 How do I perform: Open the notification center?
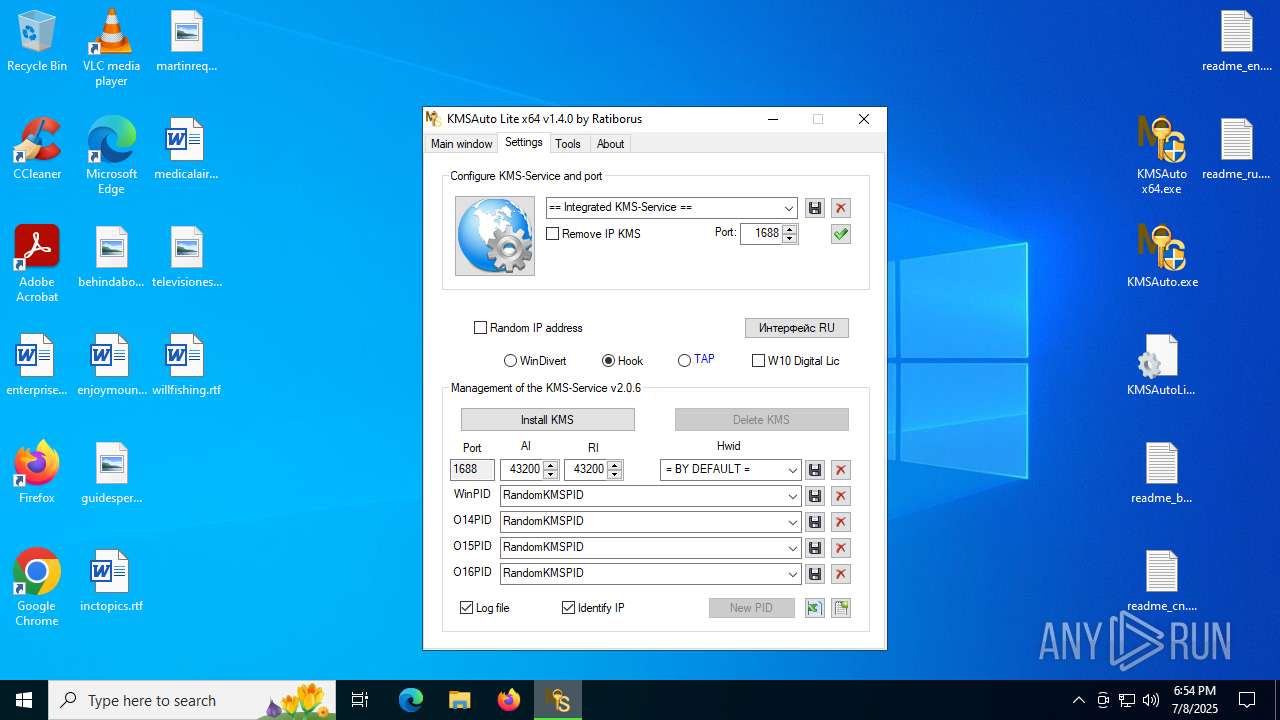[x=1247, y=700]
